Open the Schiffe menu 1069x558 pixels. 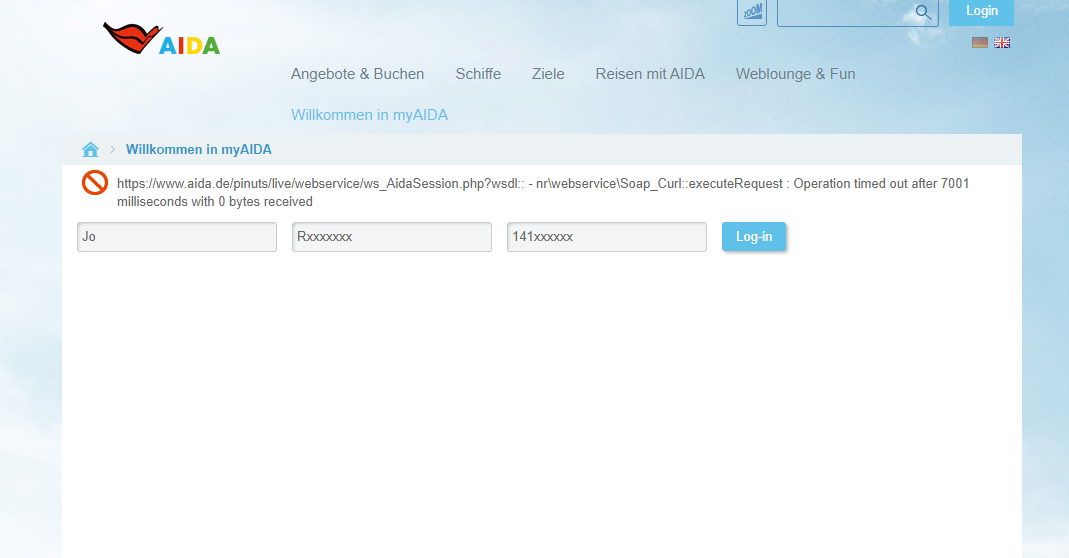478,74
